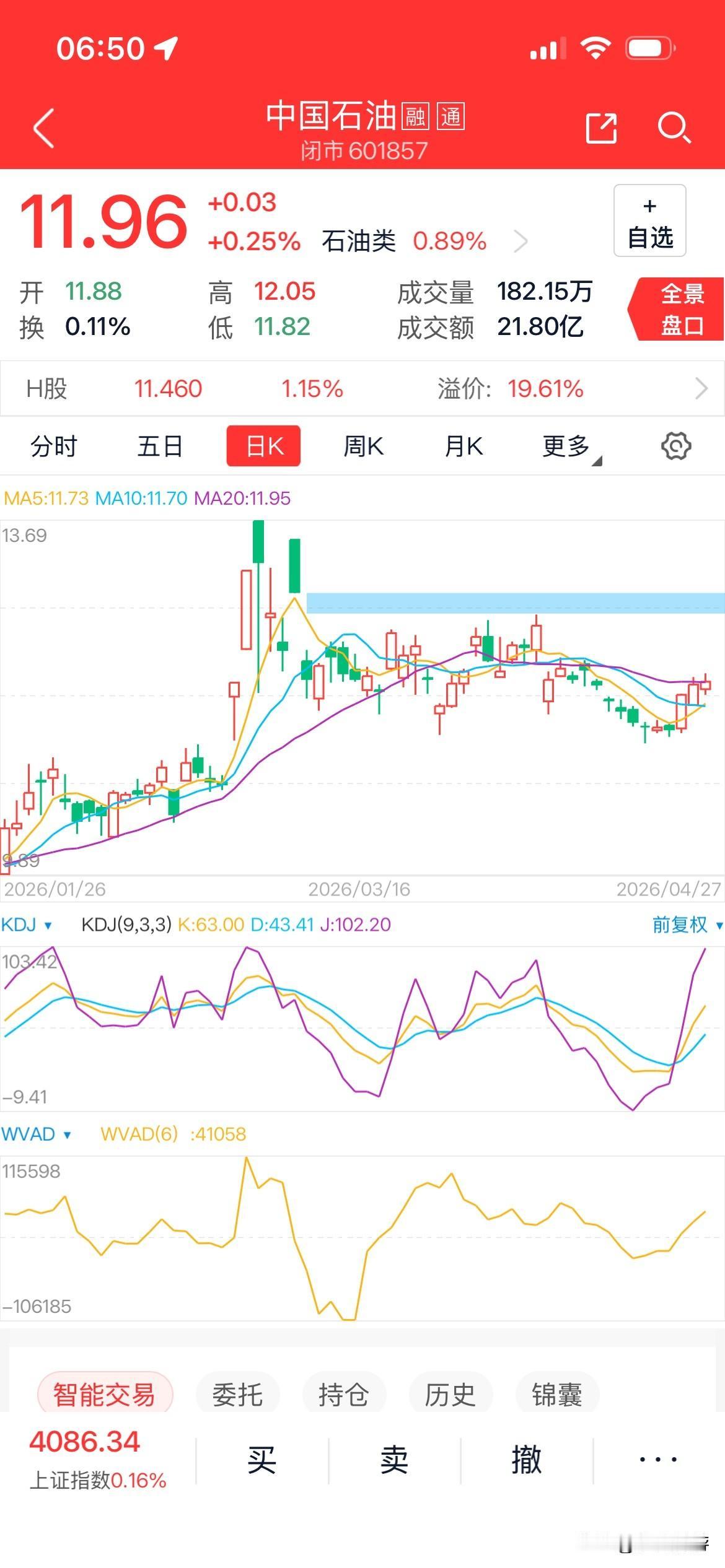Tap the 融 margin badge icon

click(415, 116)
